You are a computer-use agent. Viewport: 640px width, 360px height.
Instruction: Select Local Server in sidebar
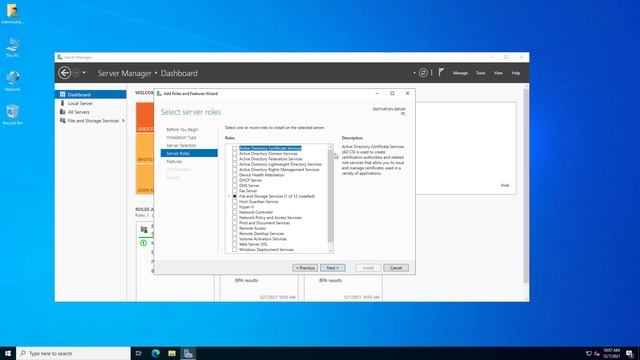point(80,103)
